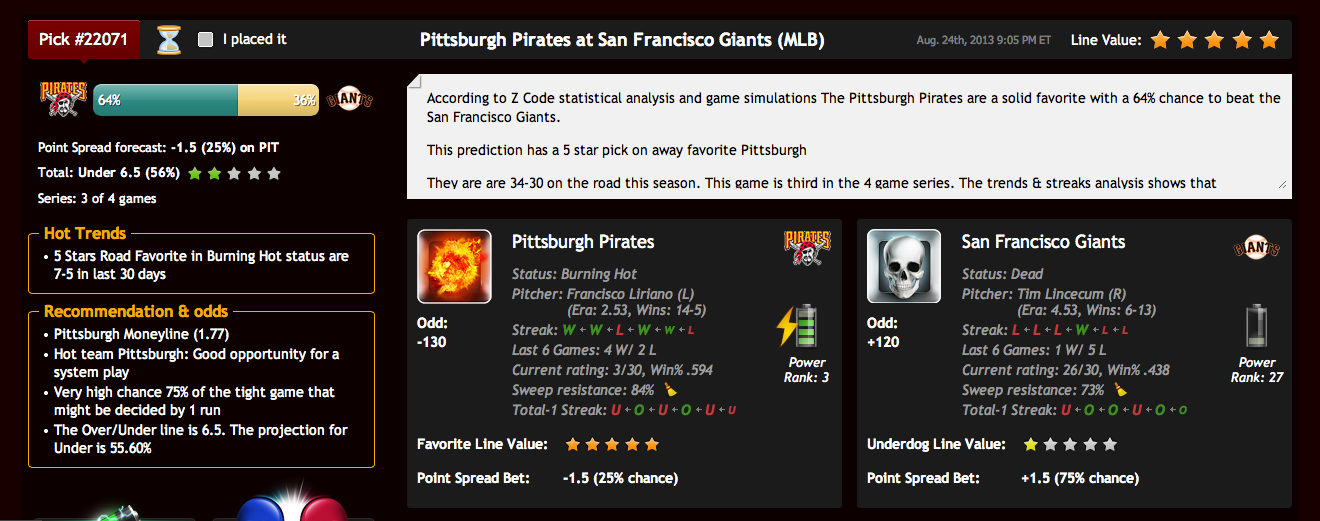Tick the "I placed it" checkbox
The image size is (1320, 521).
click(x=206, y=40)
